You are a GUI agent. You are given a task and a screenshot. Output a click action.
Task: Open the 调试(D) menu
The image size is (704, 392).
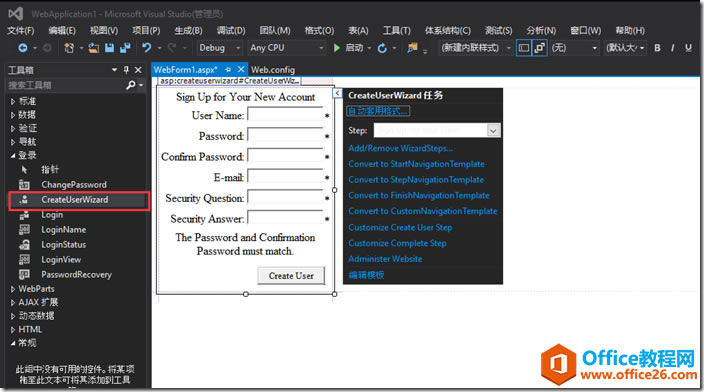pyautogui.click(x=231, y=31)
